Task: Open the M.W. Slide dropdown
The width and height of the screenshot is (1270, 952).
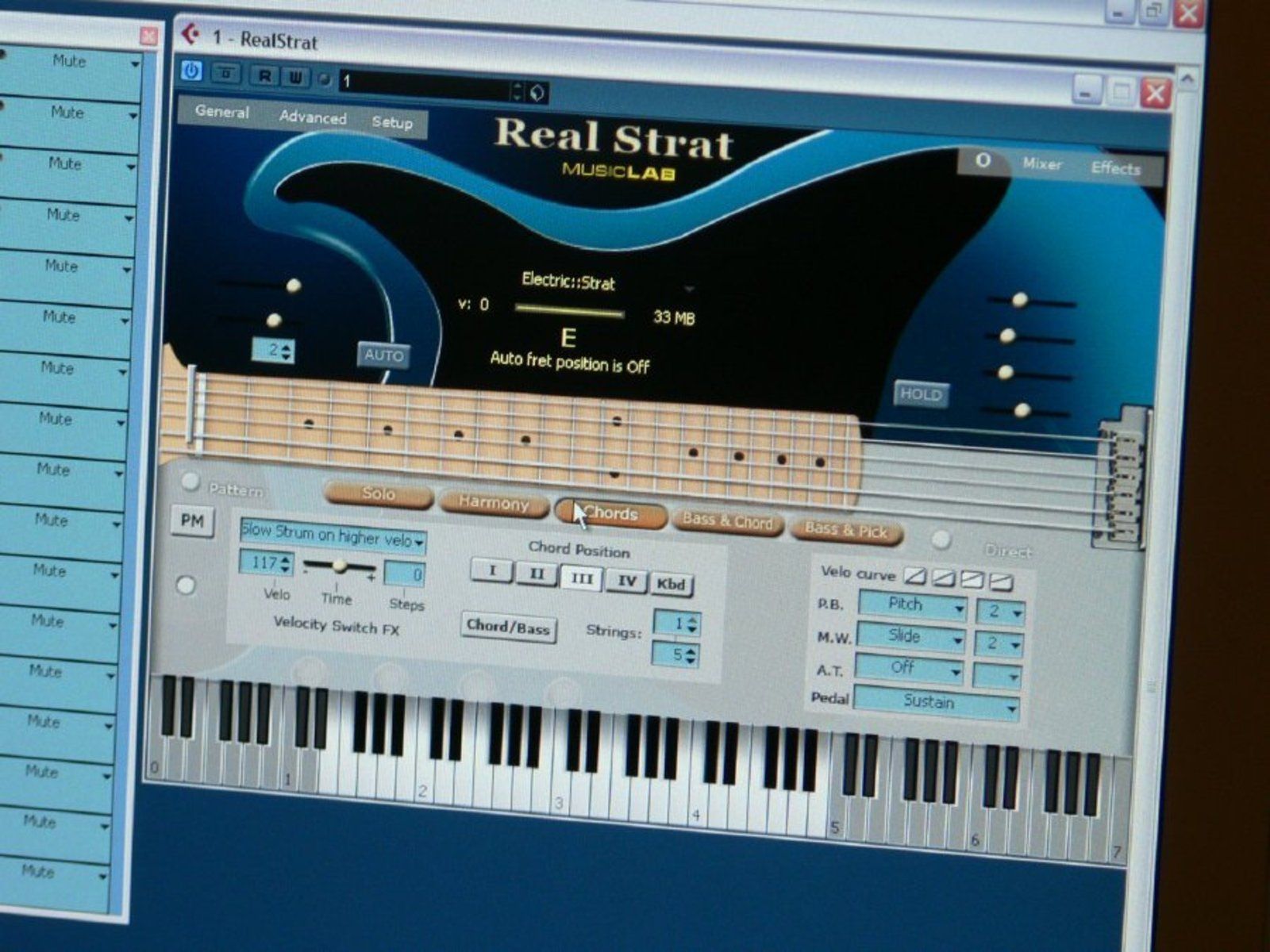Action: point(910,637)
